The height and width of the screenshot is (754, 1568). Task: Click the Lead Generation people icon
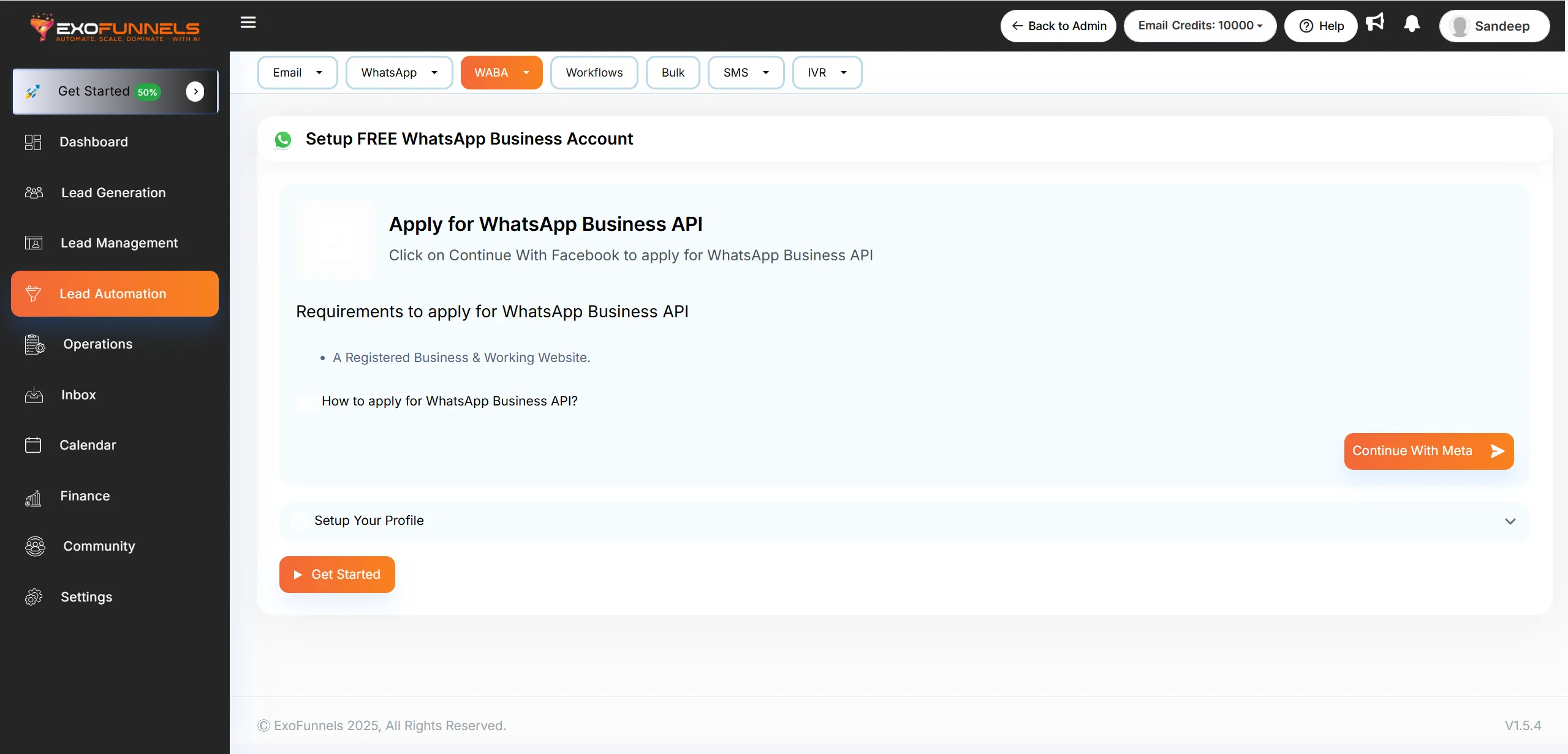pyautogui.click(x=34, y=193)
